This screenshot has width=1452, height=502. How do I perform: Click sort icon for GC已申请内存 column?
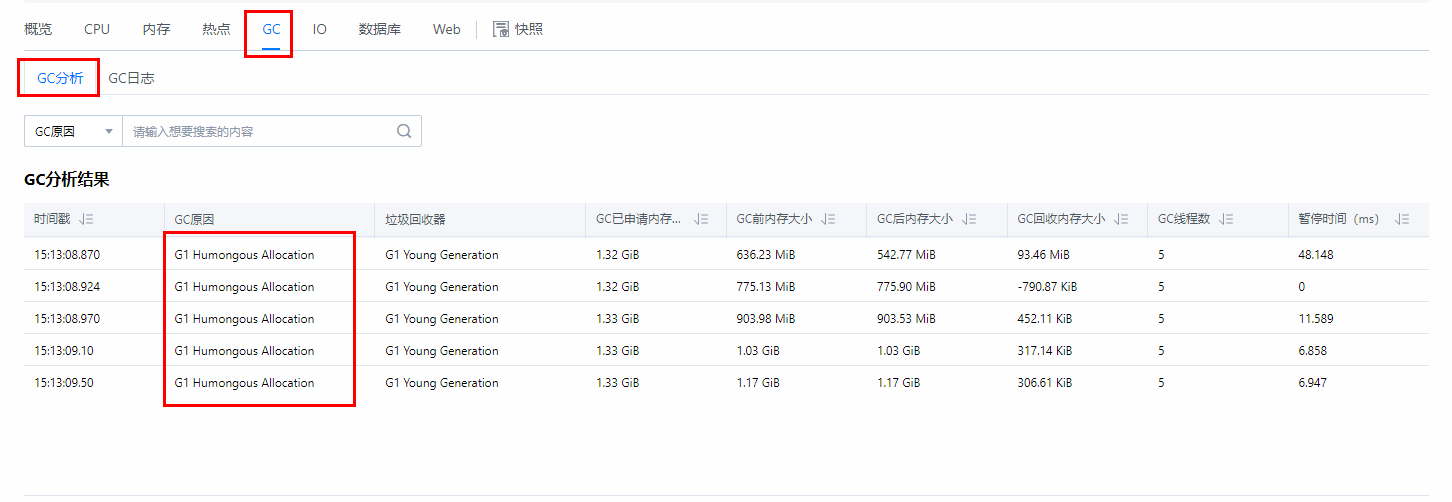[x=702, y=220]
